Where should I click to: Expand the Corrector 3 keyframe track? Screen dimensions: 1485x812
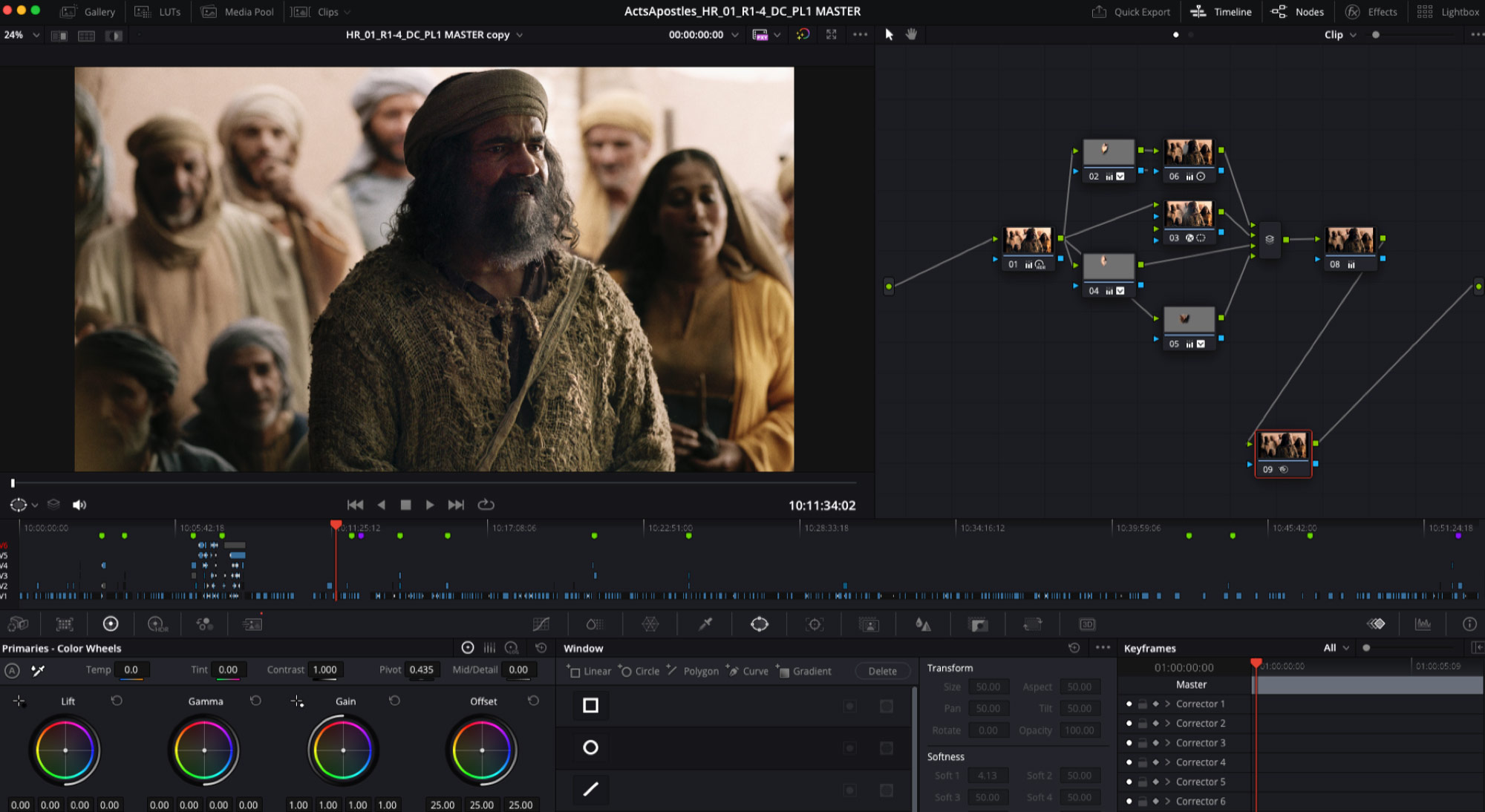(x=1168, y=743)
